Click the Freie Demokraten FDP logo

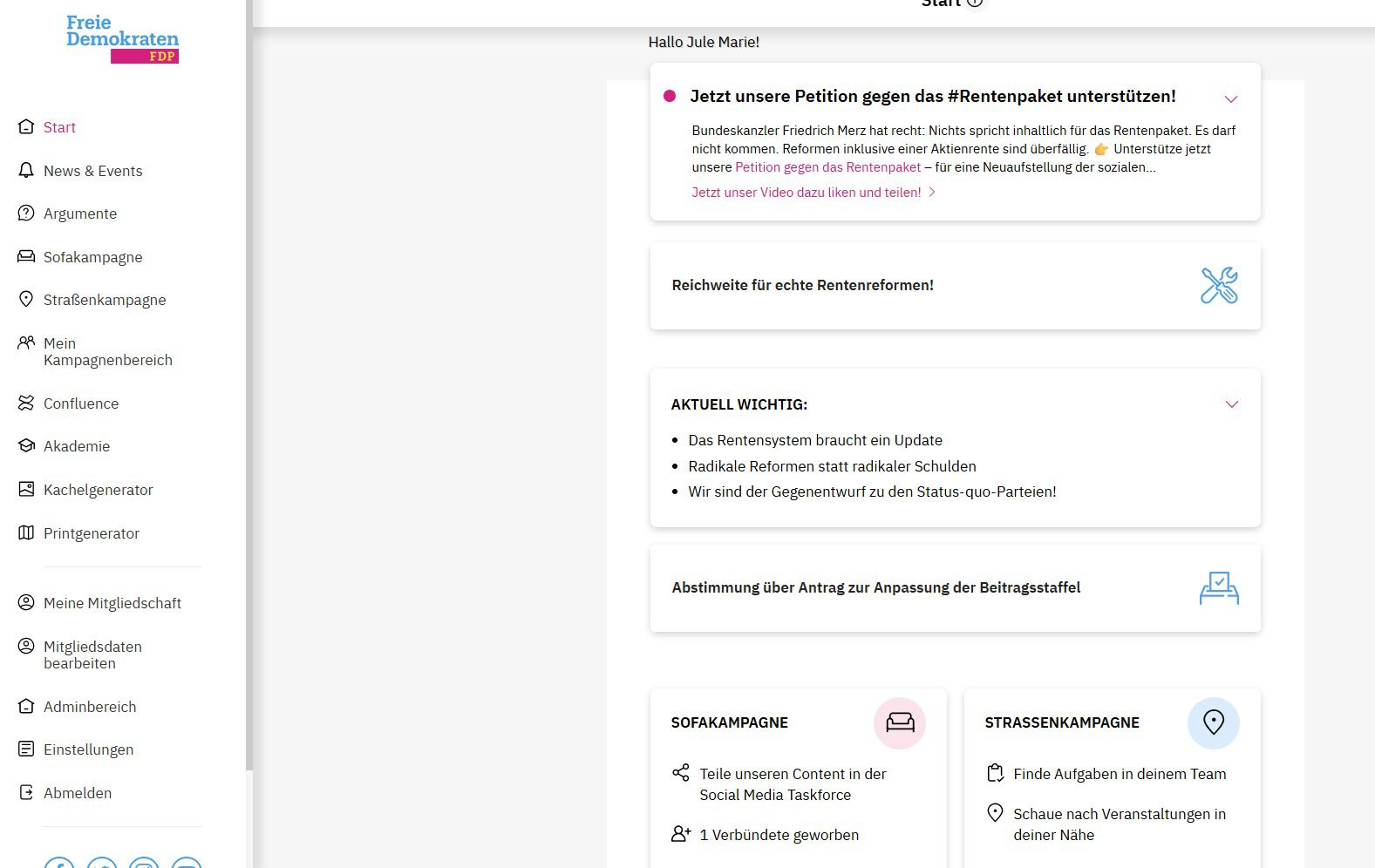tap(123, 39)
